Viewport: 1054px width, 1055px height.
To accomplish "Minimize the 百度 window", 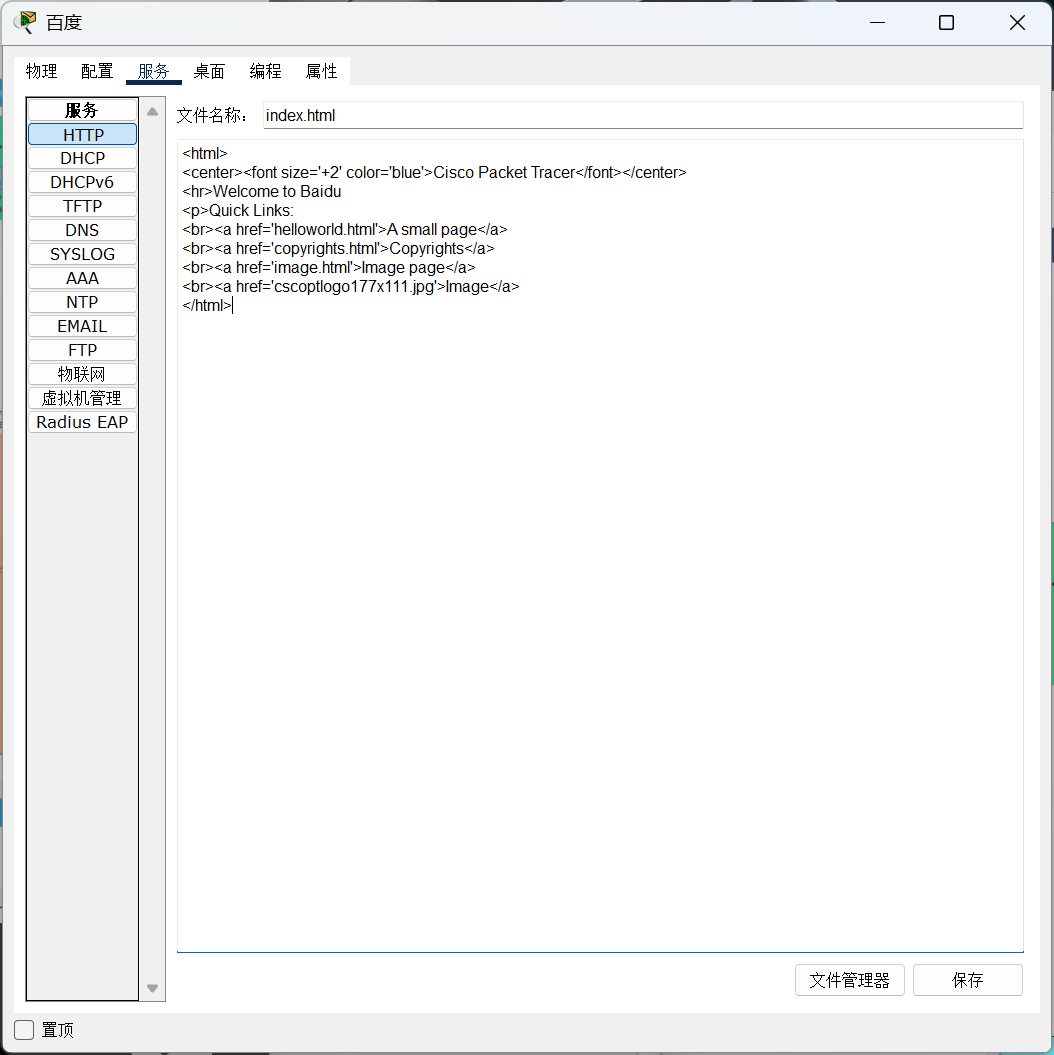I will [x=877, y=22].
